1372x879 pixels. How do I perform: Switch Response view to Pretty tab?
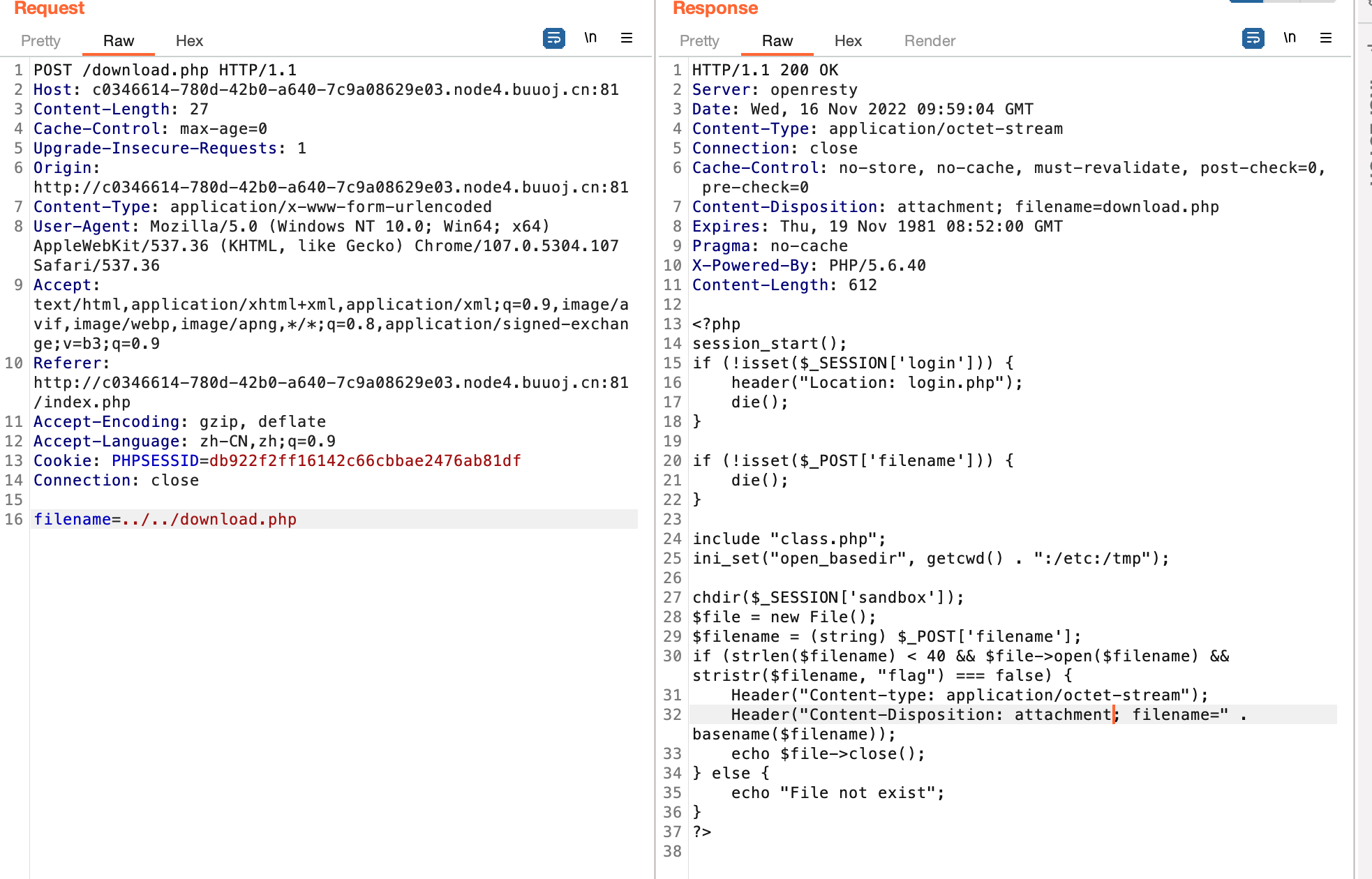coord(699,40)
